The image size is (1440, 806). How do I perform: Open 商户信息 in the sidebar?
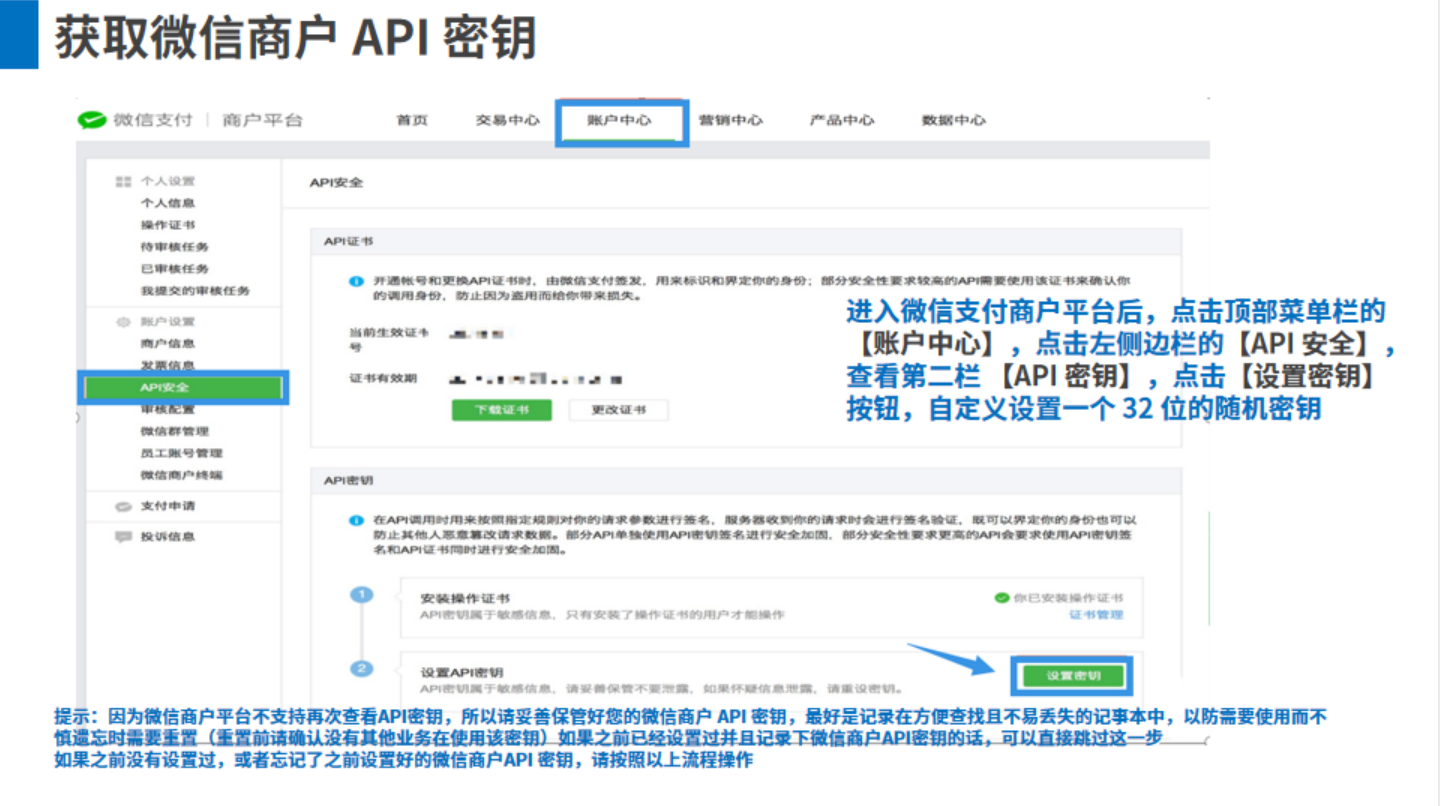[168, 344]
